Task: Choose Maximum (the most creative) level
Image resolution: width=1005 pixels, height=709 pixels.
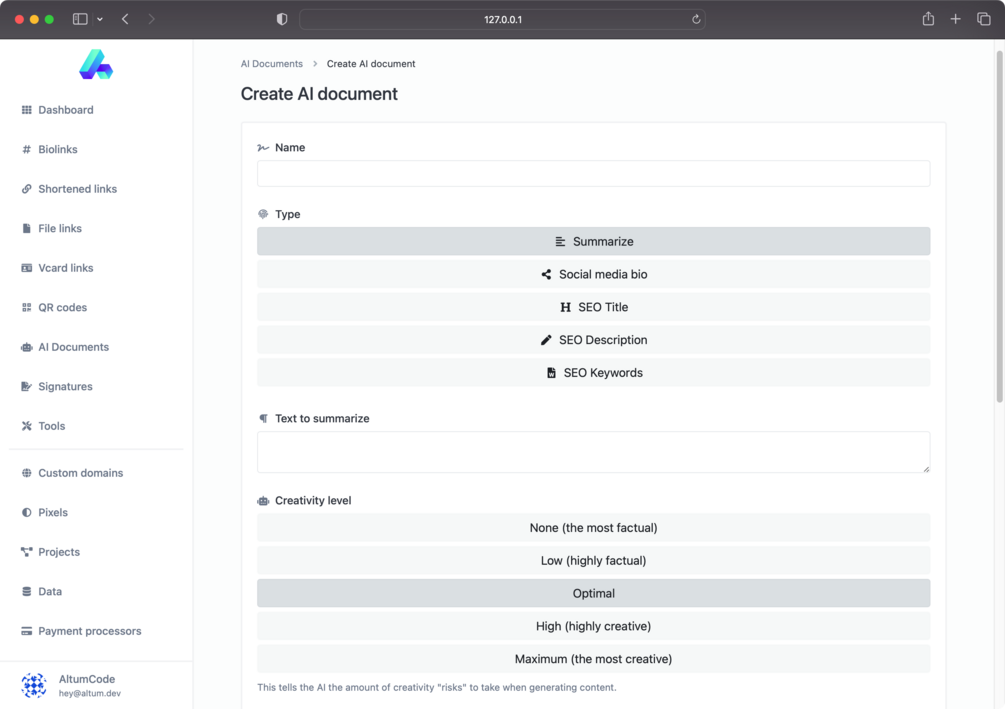Action: point(594,659)
